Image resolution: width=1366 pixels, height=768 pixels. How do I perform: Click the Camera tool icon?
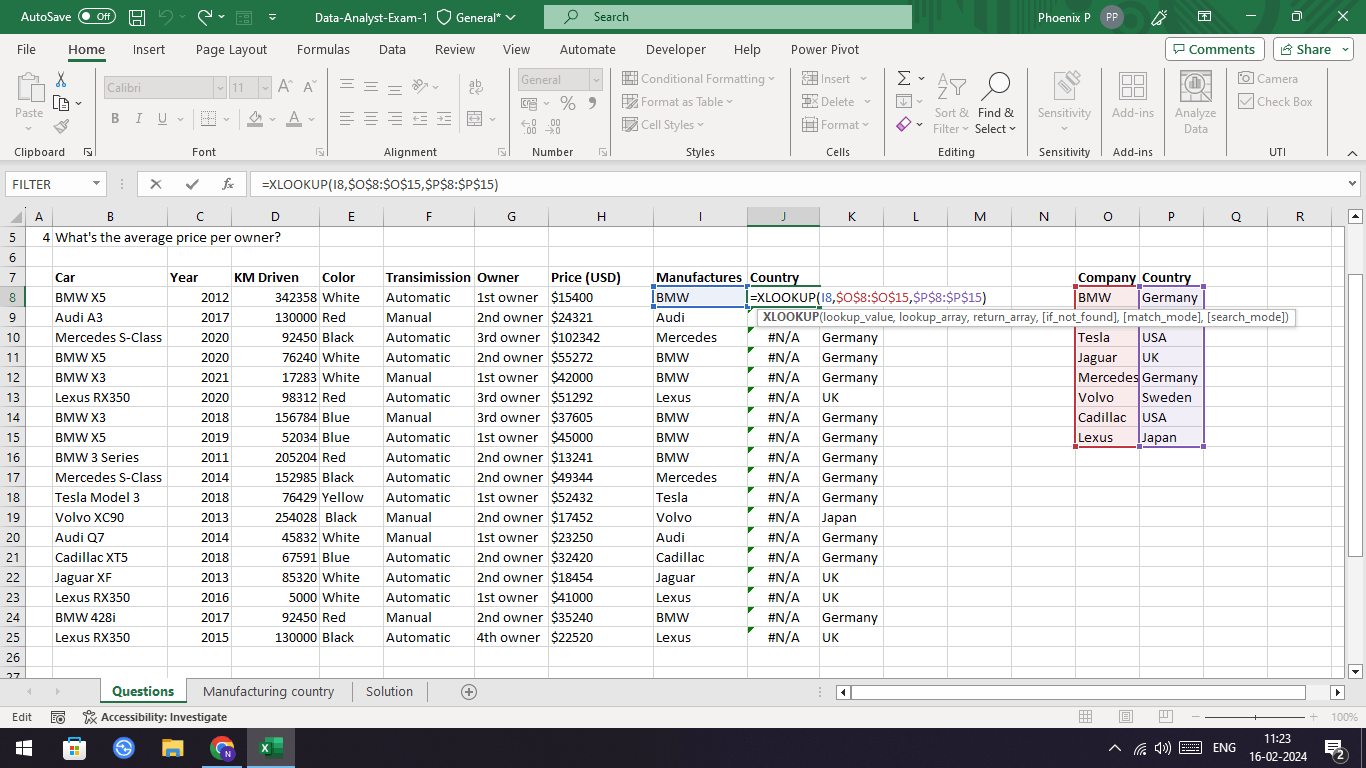(1267, 79)
